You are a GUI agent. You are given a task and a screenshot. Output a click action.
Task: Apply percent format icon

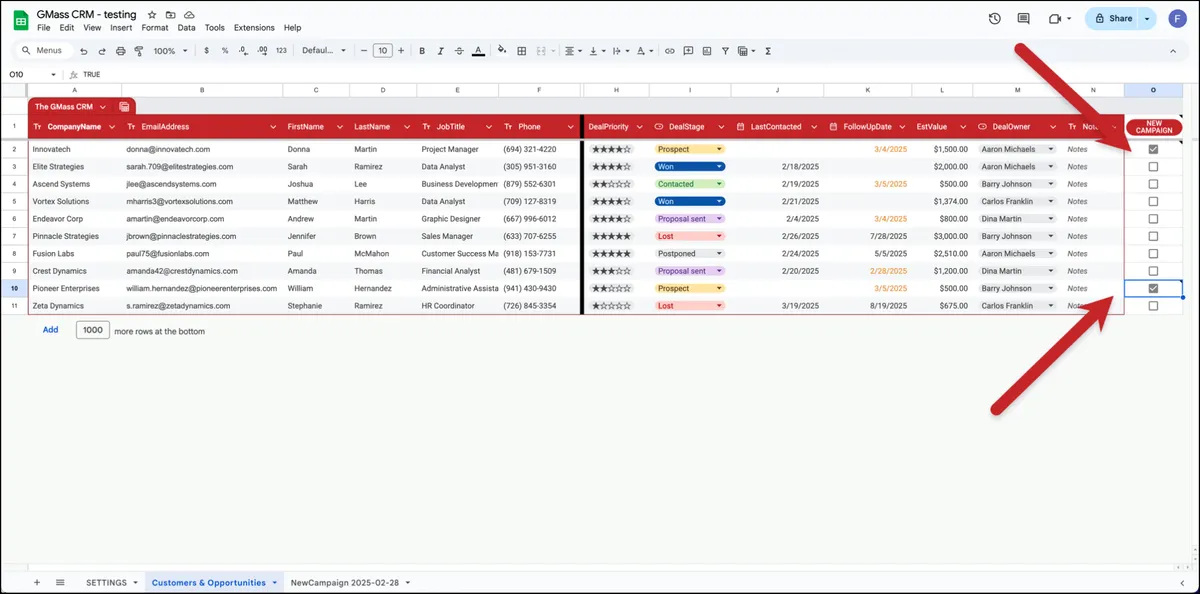tap(225, 50)
